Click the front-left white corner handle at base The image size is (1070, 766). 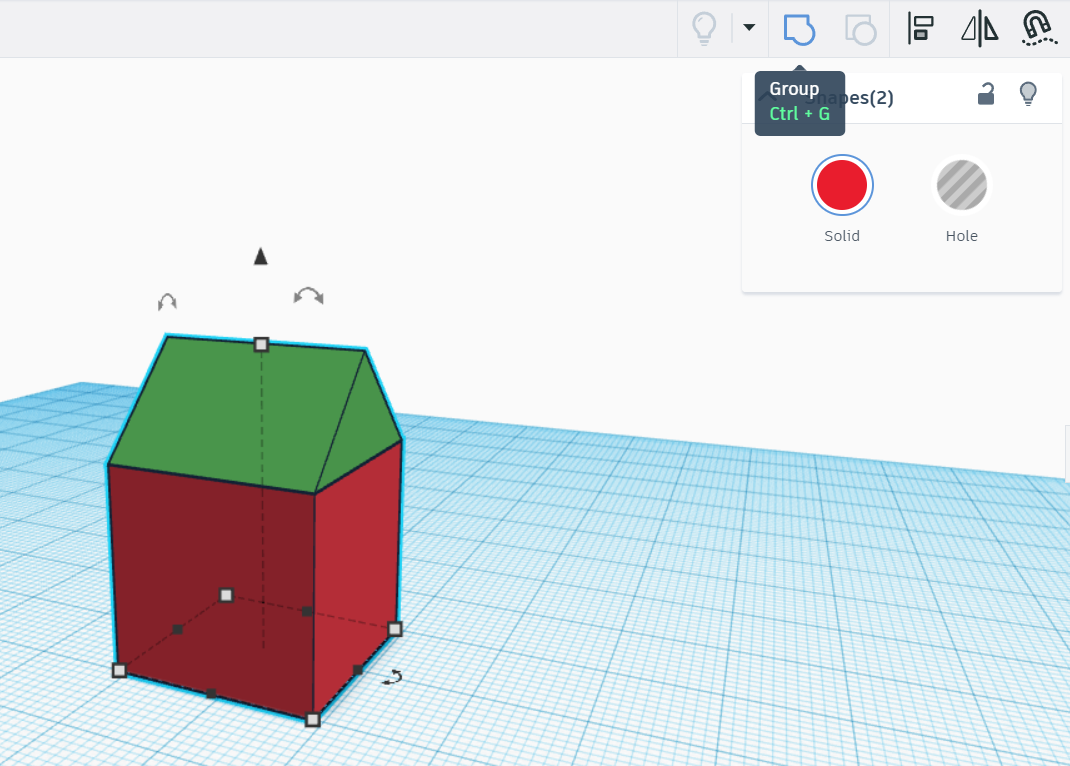(119, 671)
